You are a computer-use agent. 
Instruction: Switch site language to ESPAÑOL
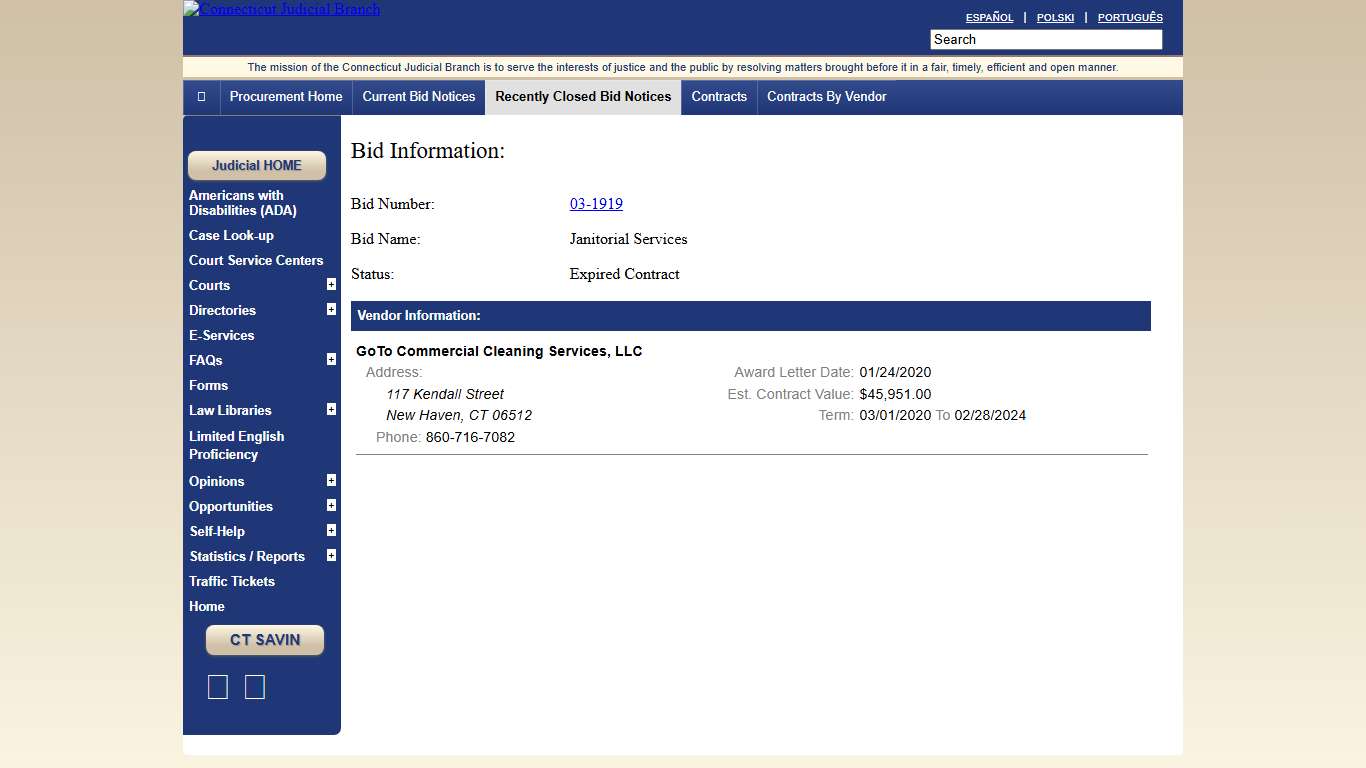[989, 17]
